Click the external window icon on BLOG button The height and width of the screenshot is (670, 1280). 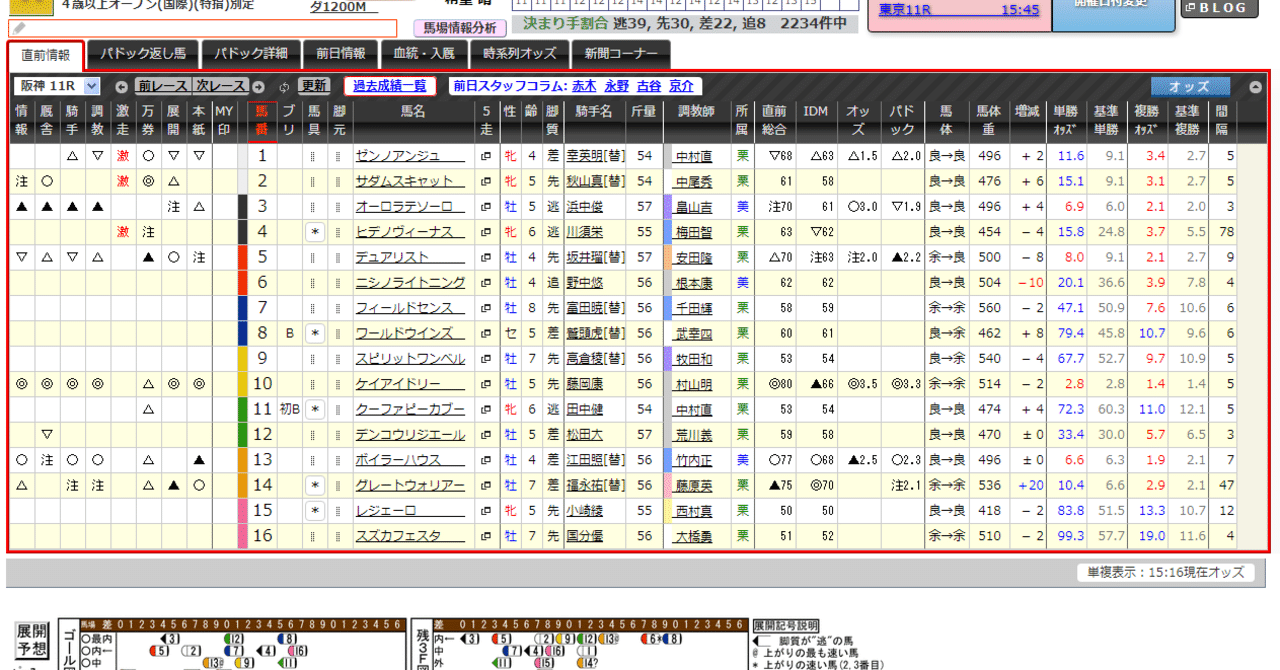tap(1190, 9)
